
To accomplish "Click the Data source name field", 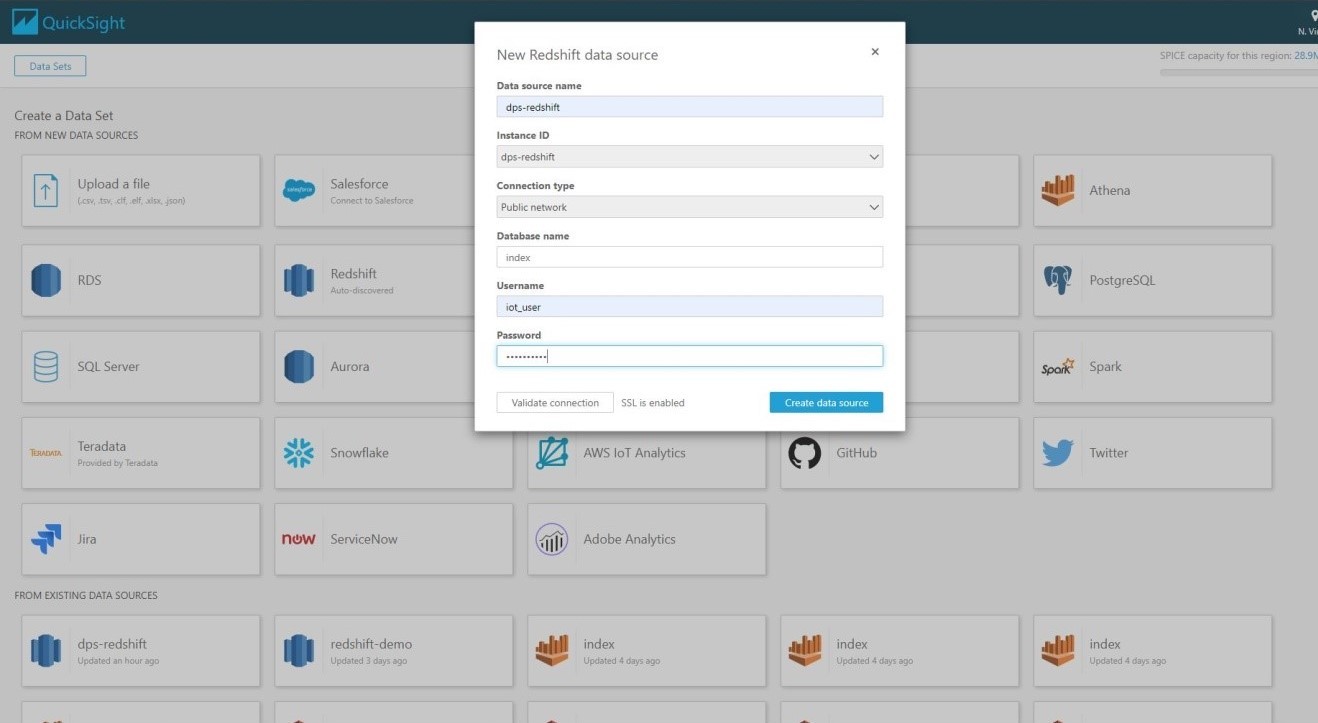I will (690, 106).
